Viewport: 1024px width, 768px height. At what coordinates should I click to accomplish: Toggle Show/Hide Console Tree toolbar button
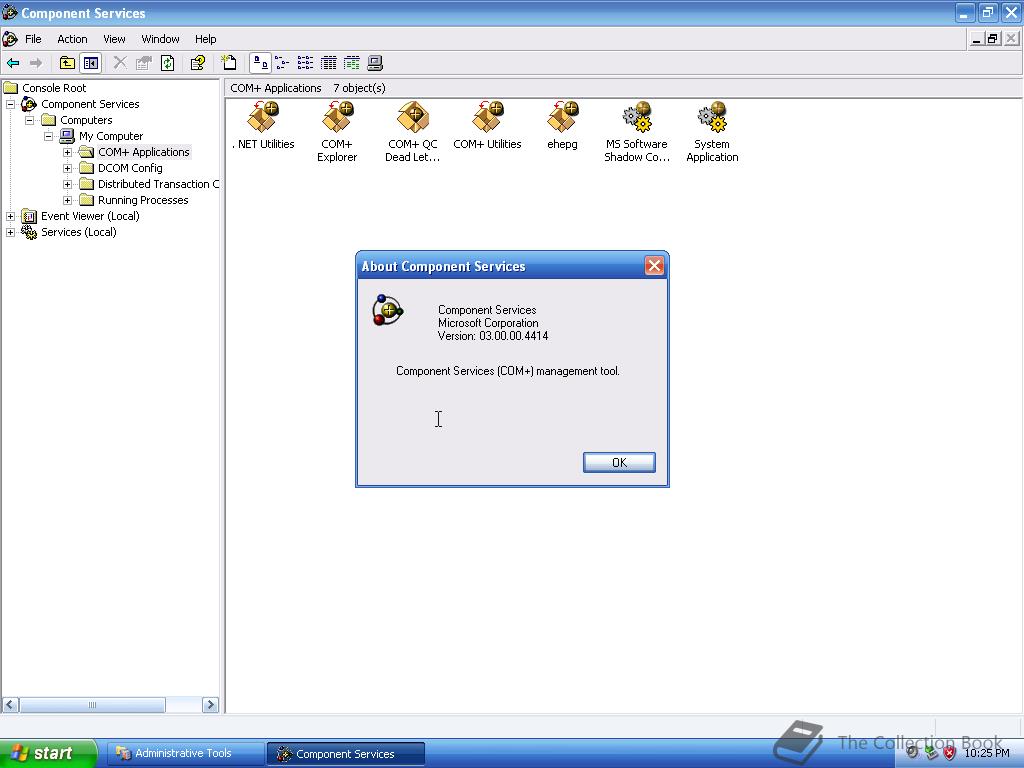coord(91,63)
